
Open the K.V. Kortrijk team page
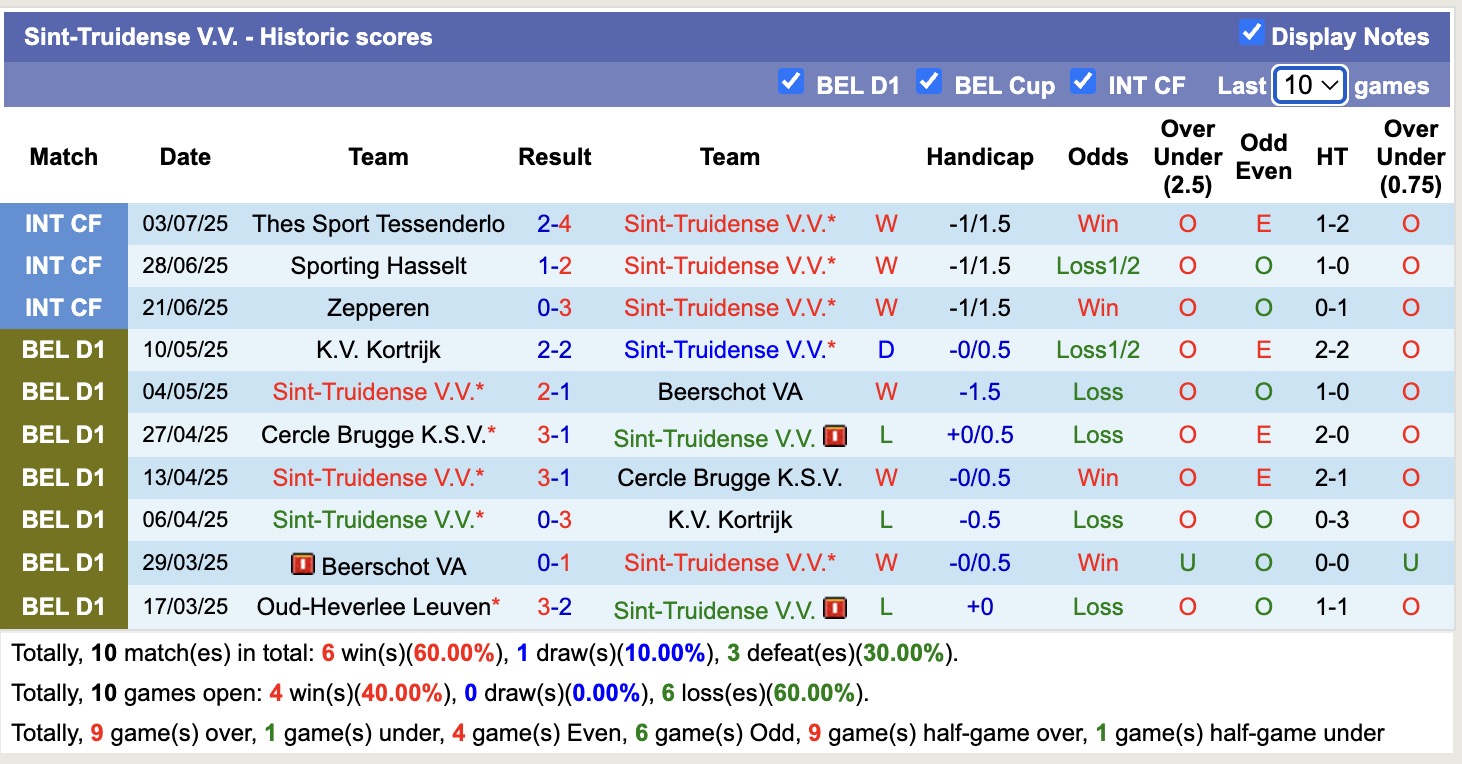click(378, 349)
